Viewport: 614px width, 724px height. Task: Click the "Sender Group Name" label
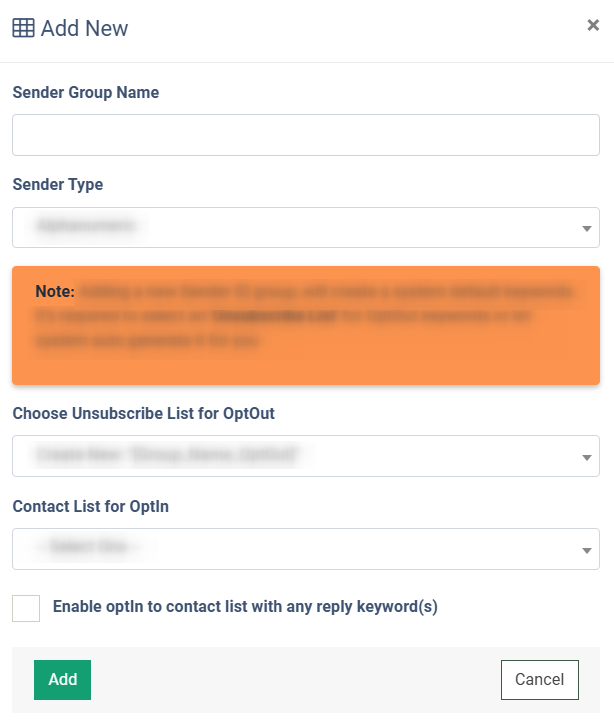point(86,93)
